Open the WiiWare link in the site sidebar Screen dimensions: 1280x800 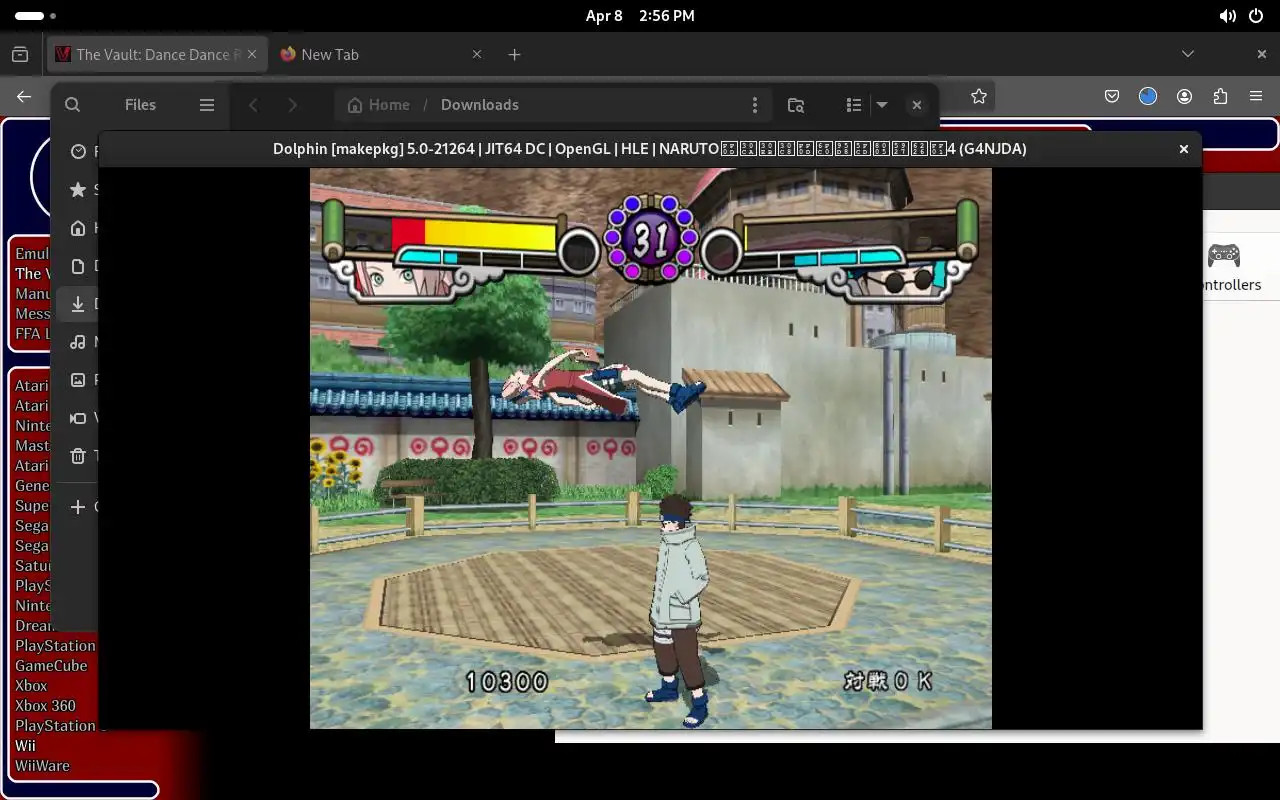[42, 766]
